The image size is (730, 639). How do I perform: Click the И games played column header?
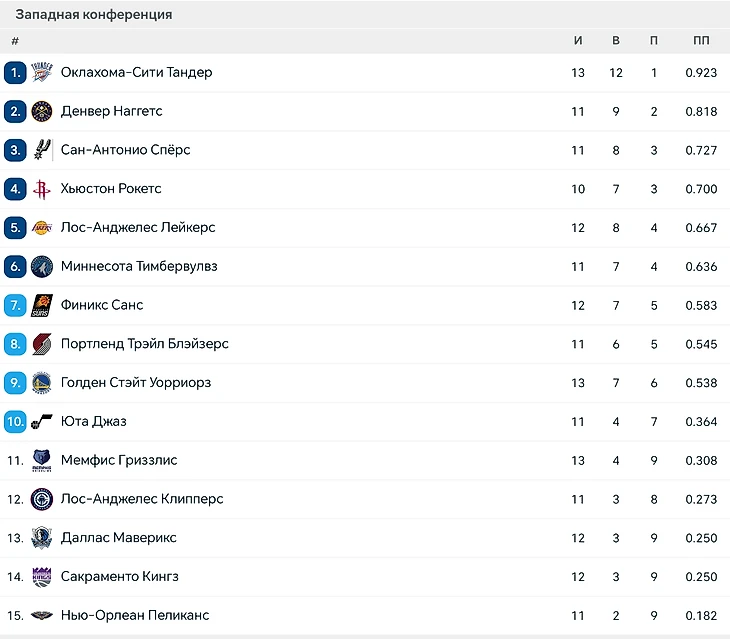578,41
